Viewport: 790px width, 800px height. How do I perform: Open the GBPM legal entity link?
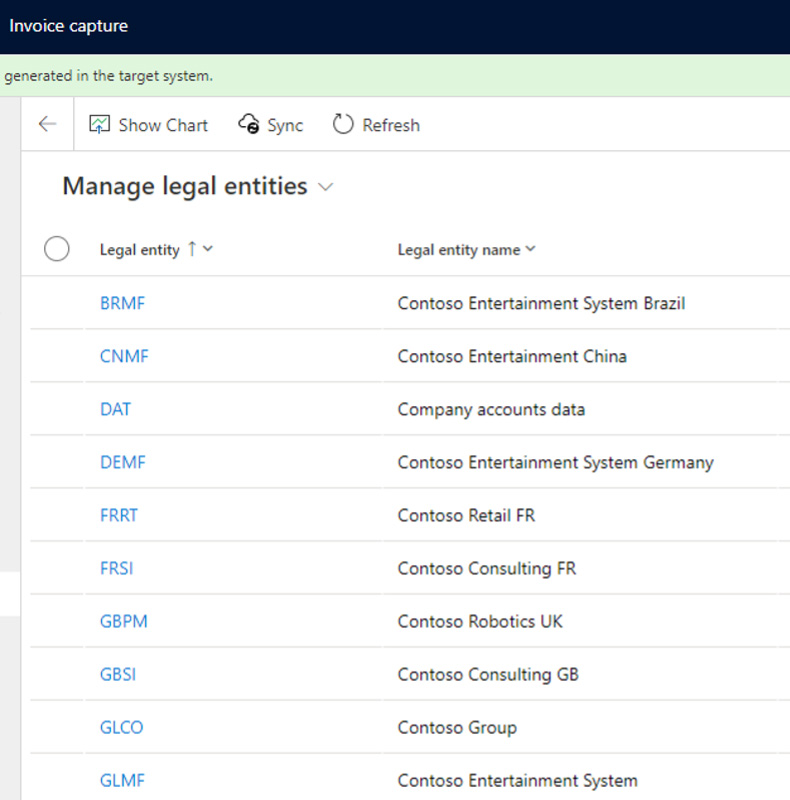(x=124, y=621)
